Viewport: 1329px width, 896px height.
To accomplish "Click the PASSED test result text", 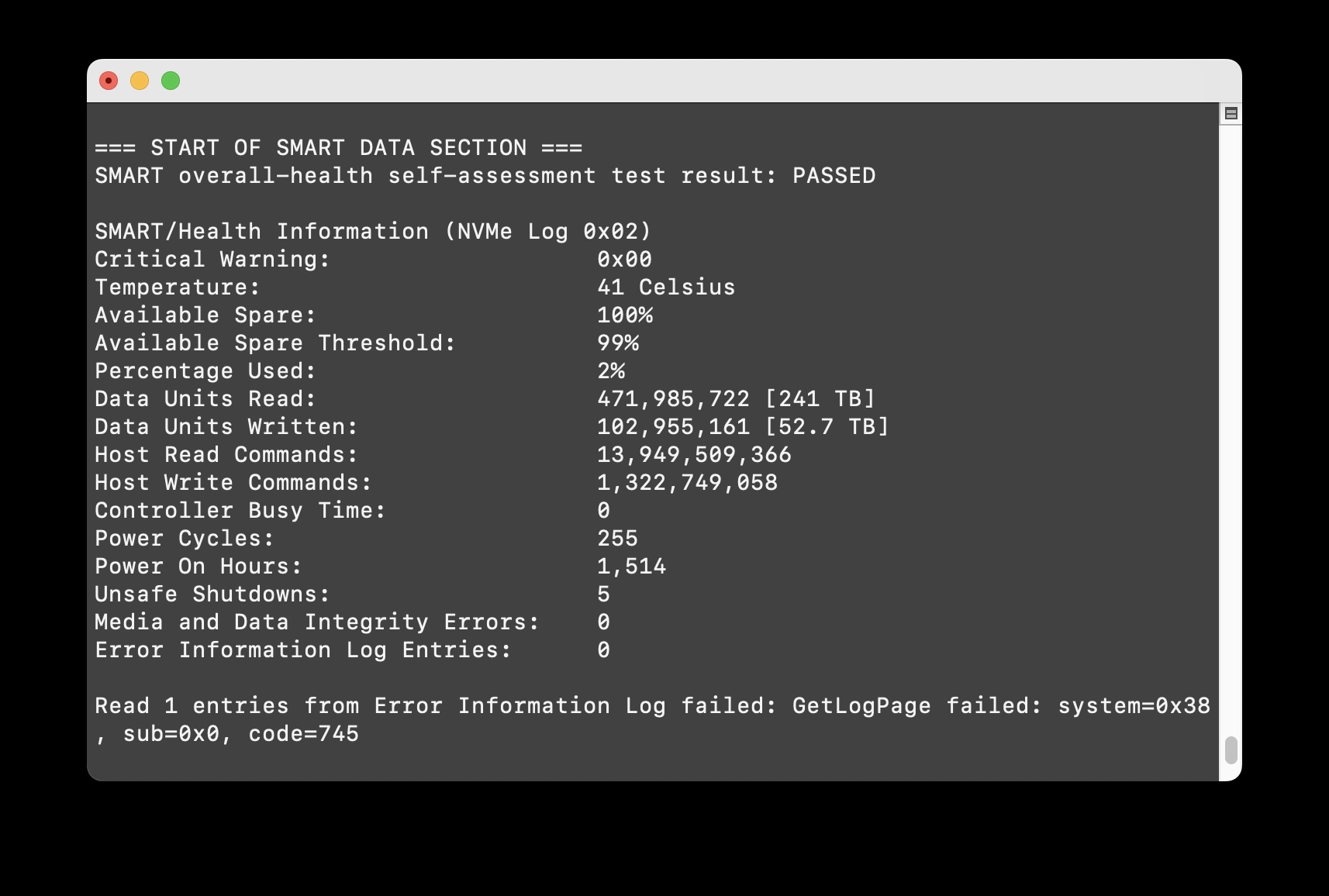I will tap(834, 176).
